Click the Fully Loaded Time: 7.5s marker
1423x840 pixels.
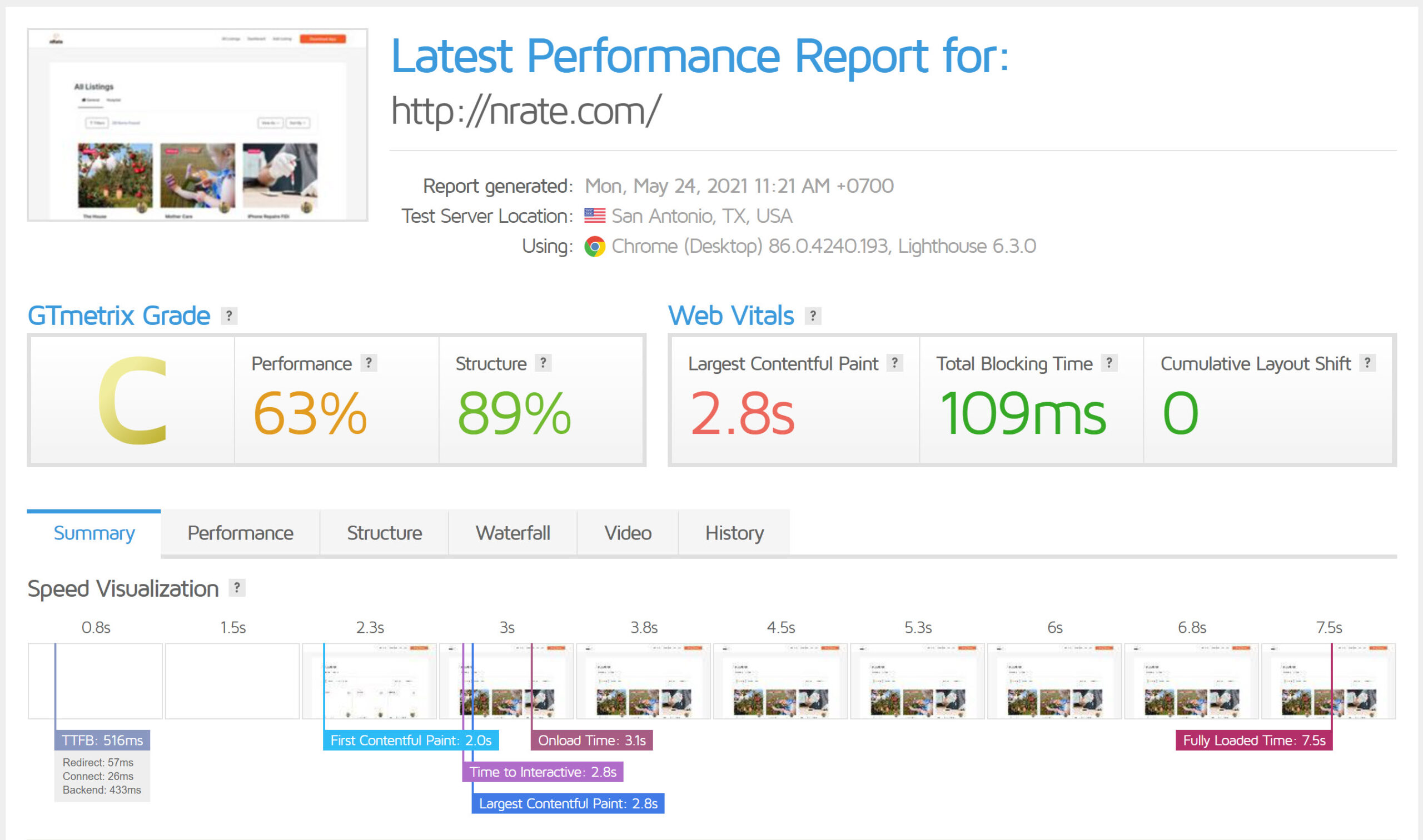(x=1254, y=741)
